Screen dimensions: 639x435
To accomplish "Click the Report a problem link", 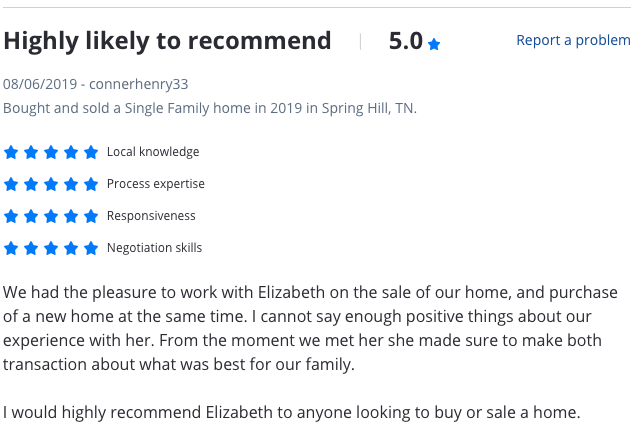I will (573, 40).
